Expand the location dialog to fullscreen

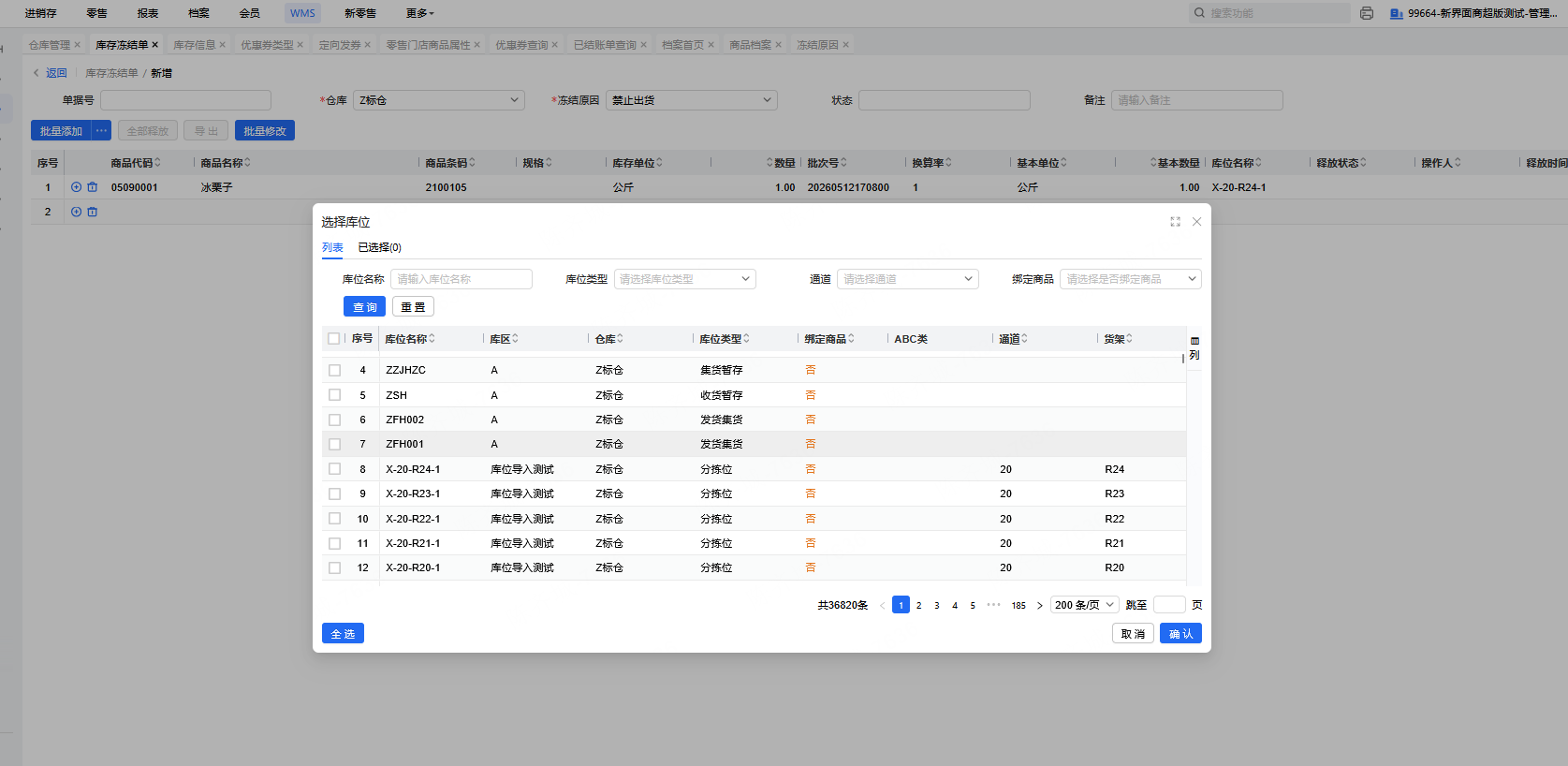[x=1175, y=222]
